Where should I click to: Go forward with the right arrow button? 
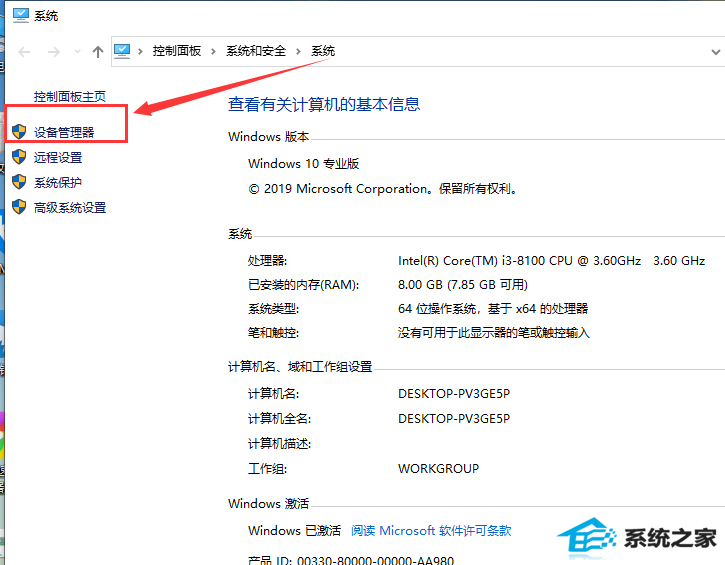tap(54, 52)
